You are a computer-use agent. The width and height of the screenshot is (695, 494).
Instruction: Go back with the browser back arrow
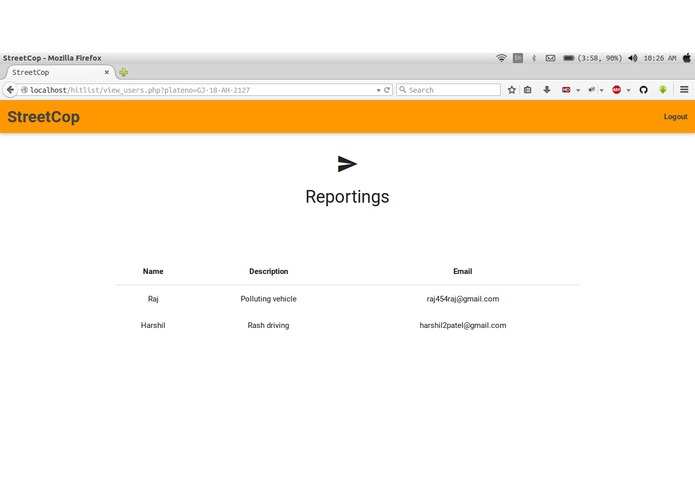click(10, 90)
